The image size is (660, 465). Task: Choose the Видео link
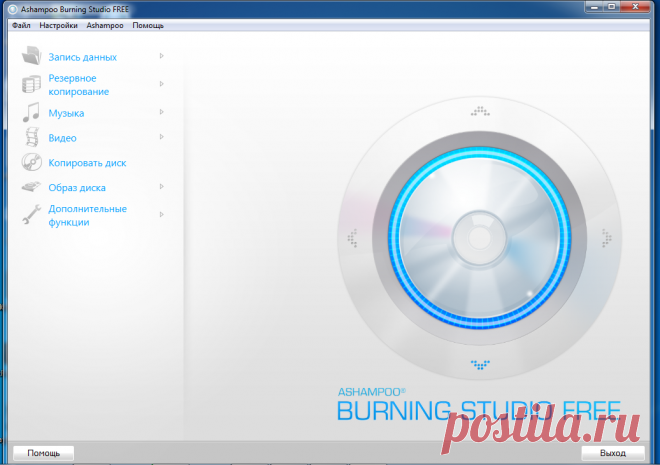tap(62, 138)
